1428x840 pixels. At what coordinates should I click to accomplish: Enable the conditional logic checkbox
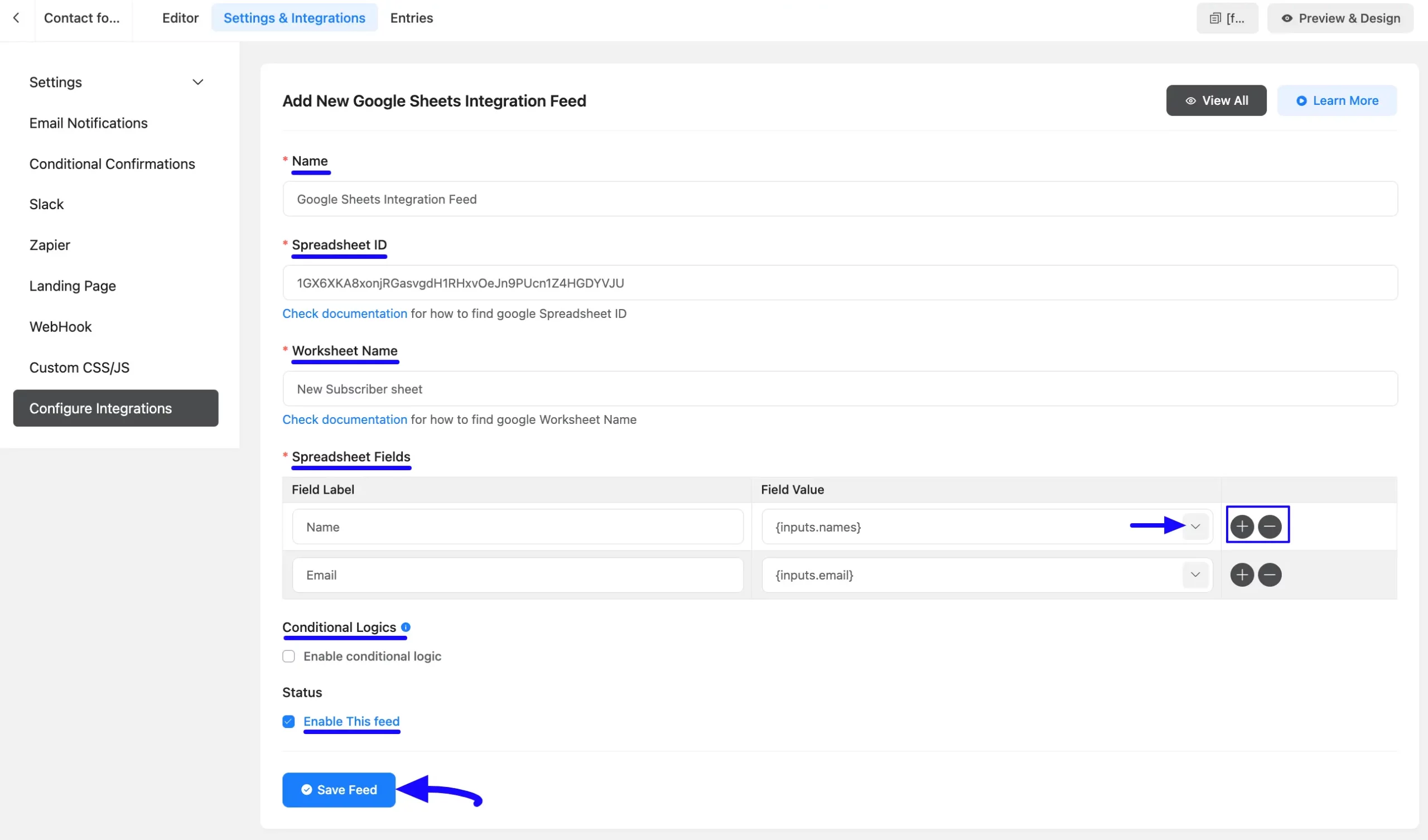coord(288,656)
